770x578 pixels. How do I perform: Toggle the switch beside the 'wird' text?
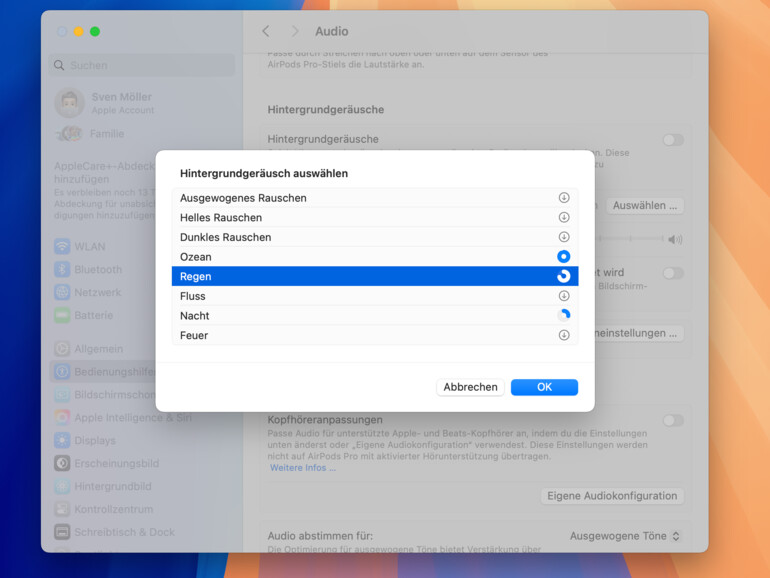(673, 273)
